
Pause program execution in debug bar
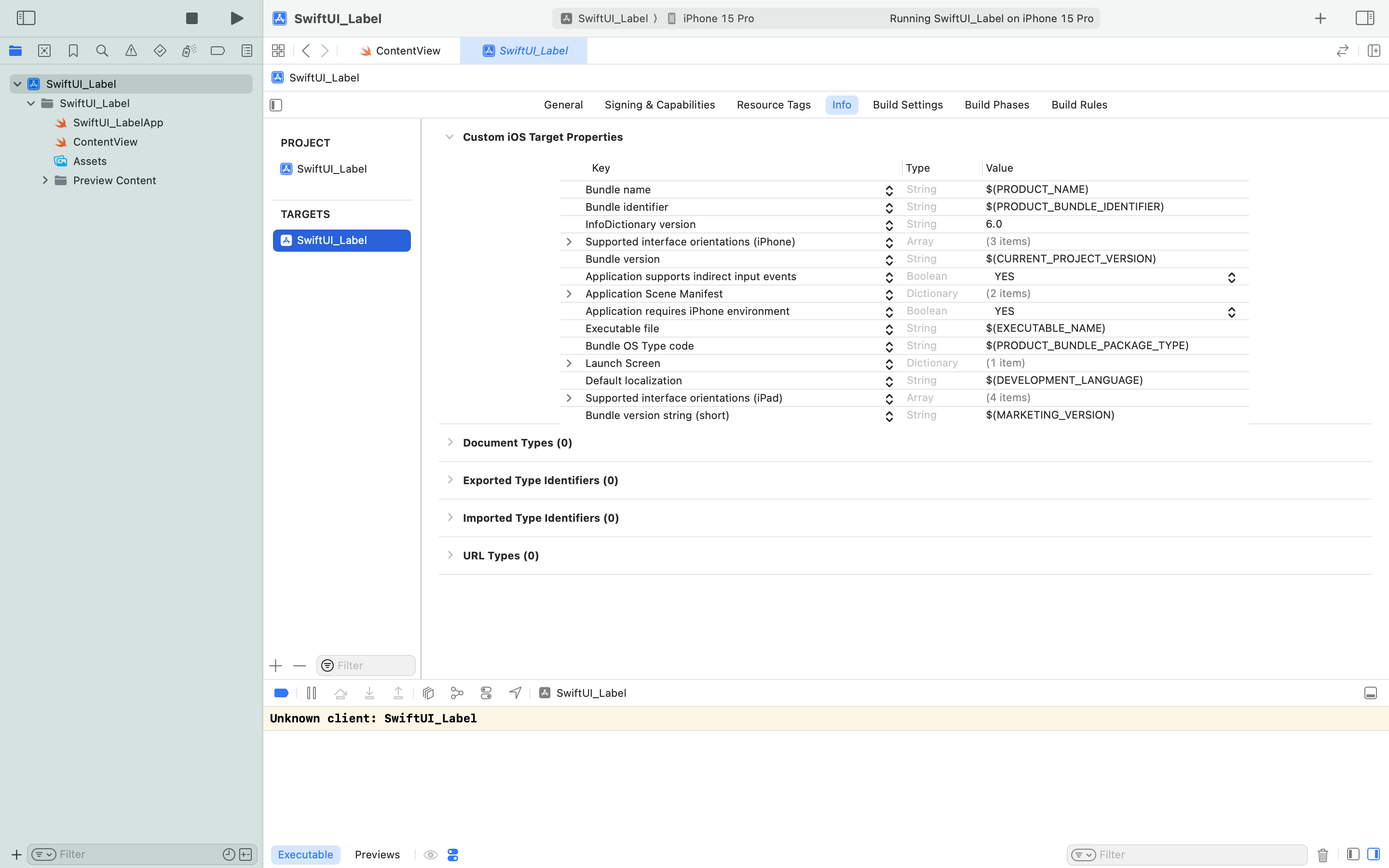tap(312, 693)
